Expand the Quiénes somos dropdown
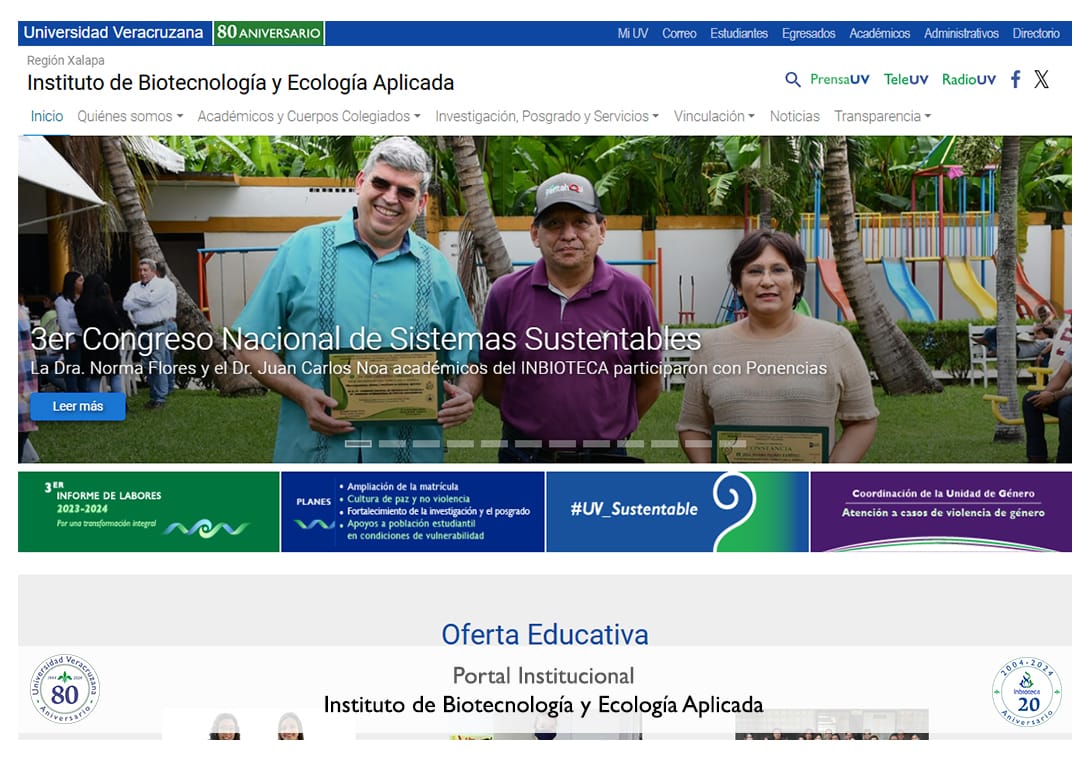 click(x=130, y=116)
